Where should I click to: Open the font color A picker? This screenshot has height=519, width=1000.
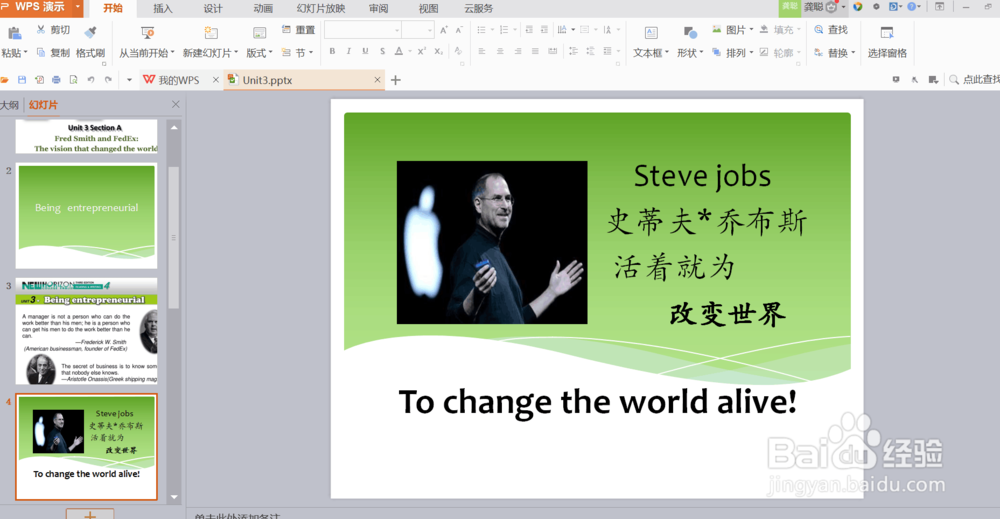tap(399, 51)
